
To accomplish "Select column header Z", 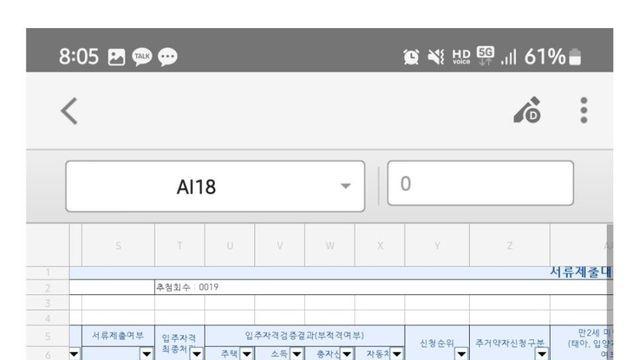I will click(510, 245).
